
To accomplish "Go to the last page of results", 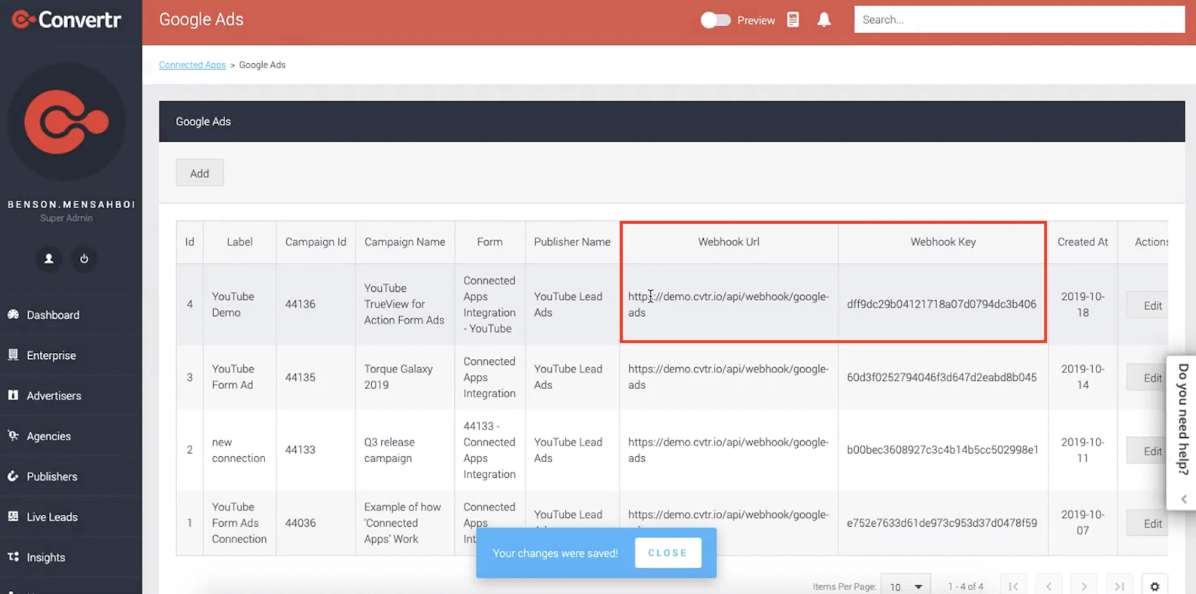I will coord(1120,586).
